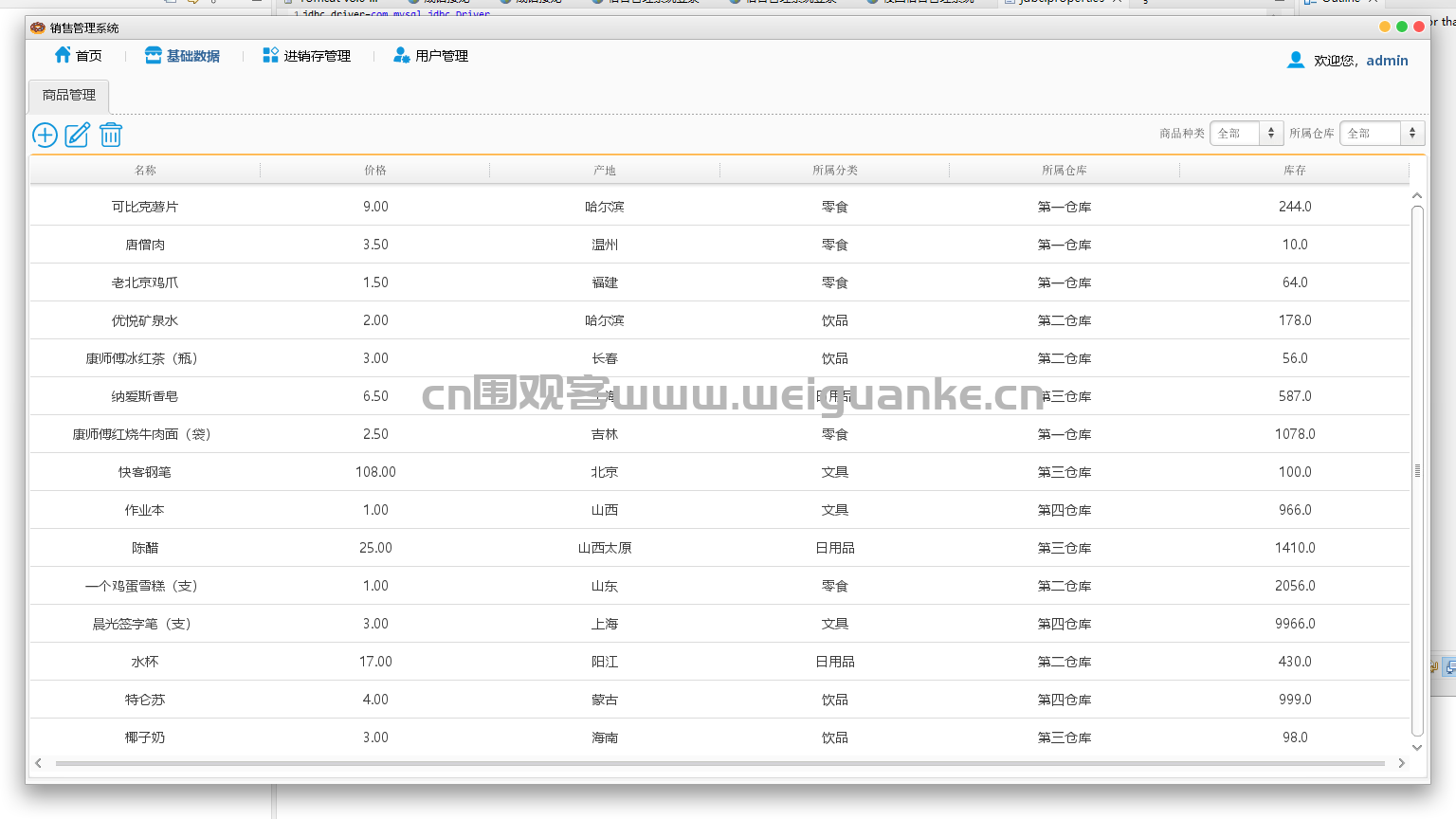Select the 椰子奶 row
Image resolution: width=1456 pixels, height=819 pixels.
point(719,737)
